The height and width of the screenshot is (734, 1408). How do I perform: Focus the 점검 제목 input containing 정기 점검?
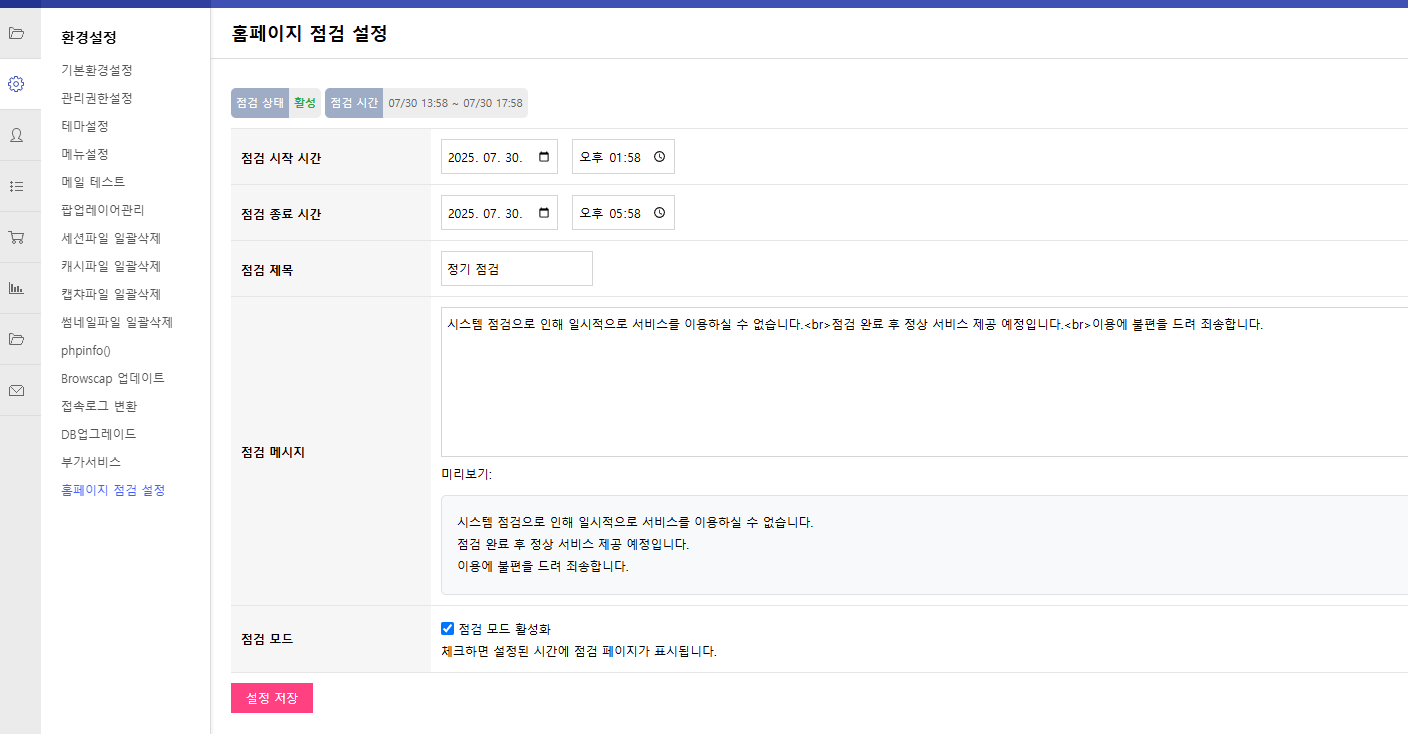[517, 268]
